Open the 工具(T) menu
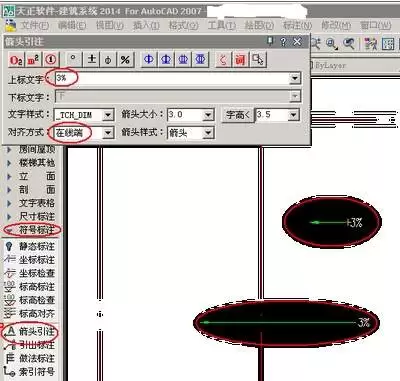The height and width of the screenshot is (381, 400). pos(222,25)
